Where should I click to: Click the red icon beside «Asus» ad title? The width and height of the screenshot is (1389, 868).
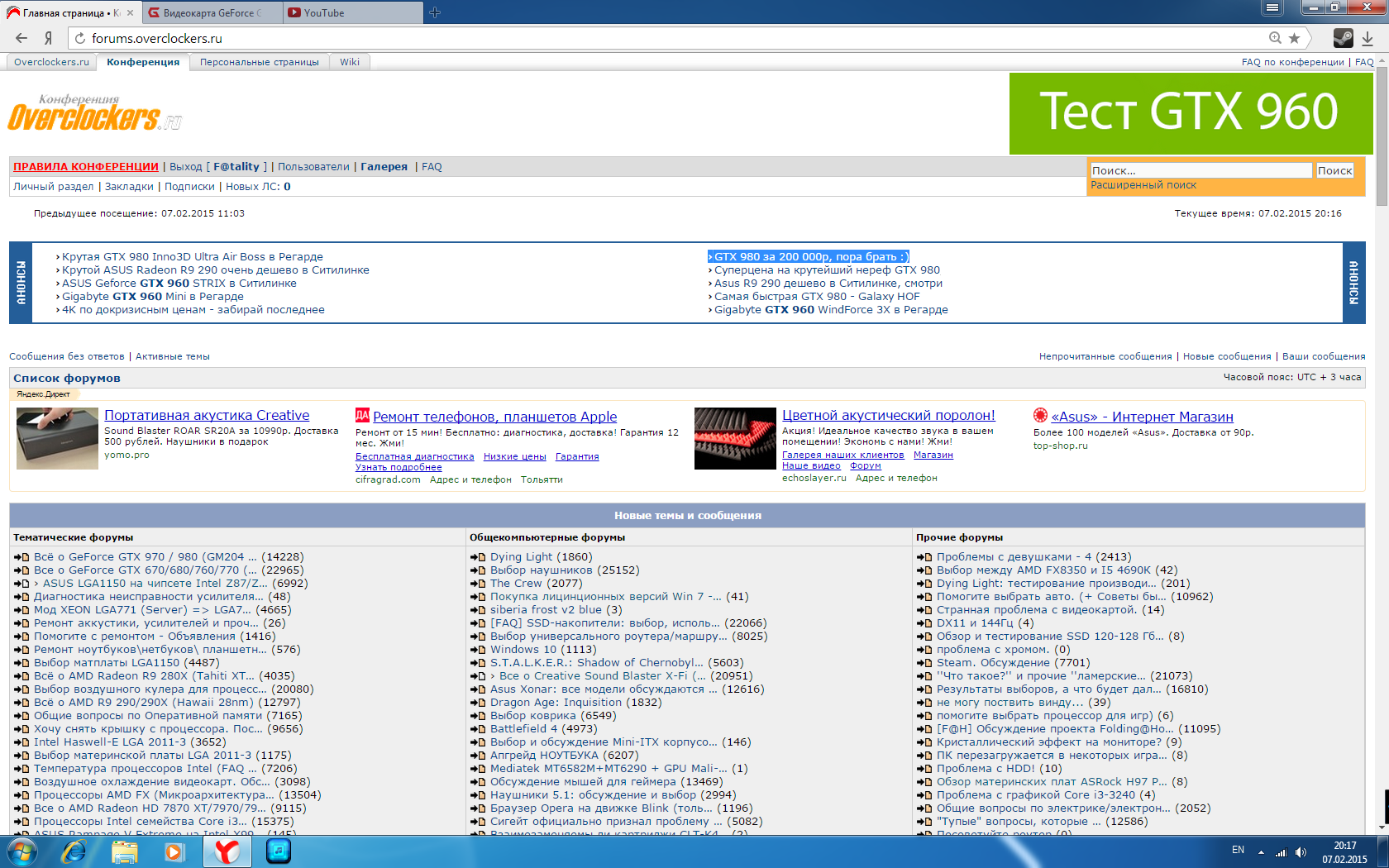pos(1040,416)
